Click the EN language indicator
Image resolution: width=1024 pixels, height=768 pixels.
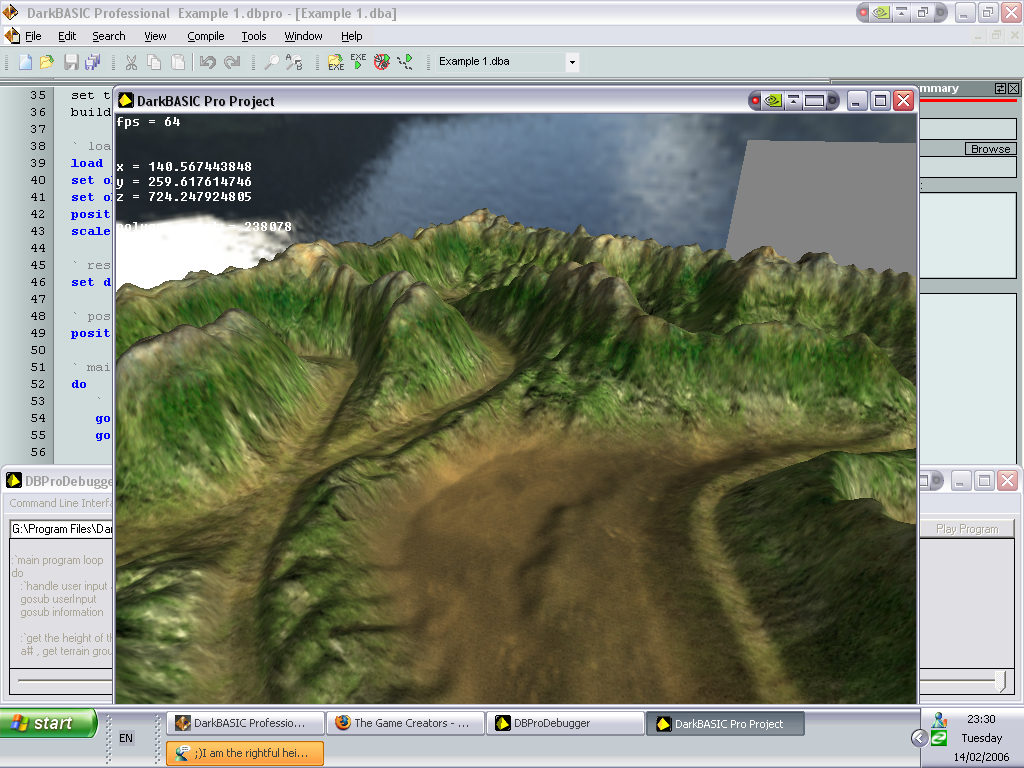coord(126,738)
